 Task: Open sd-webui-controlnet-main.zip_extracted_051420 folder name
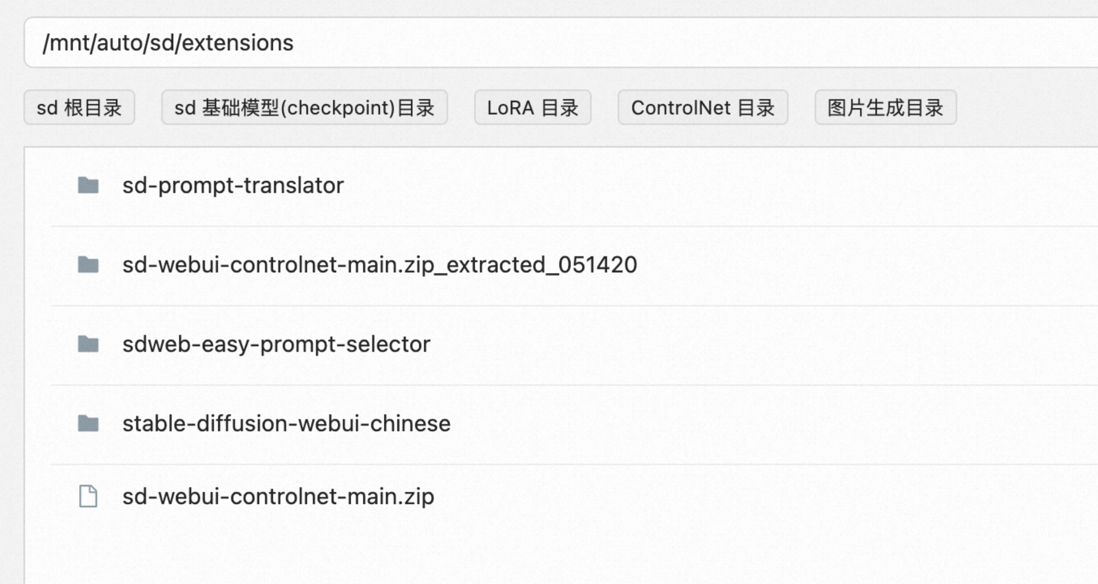pyautogui.click(x=380, y=265)
